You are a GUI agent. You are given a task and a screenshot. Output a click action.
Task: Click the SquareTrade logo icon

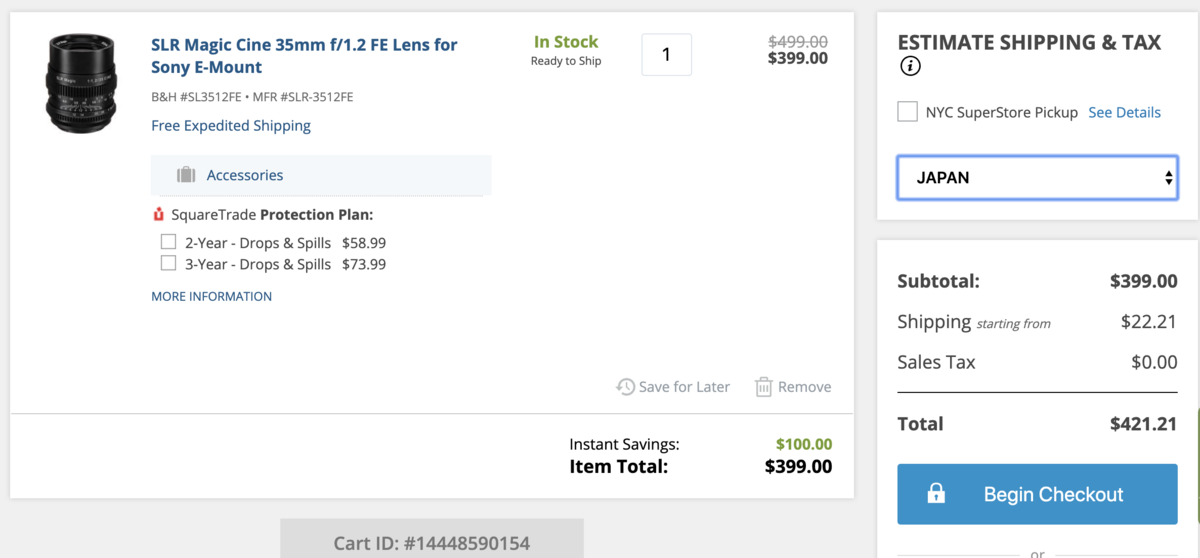click(x=158, y=215)
